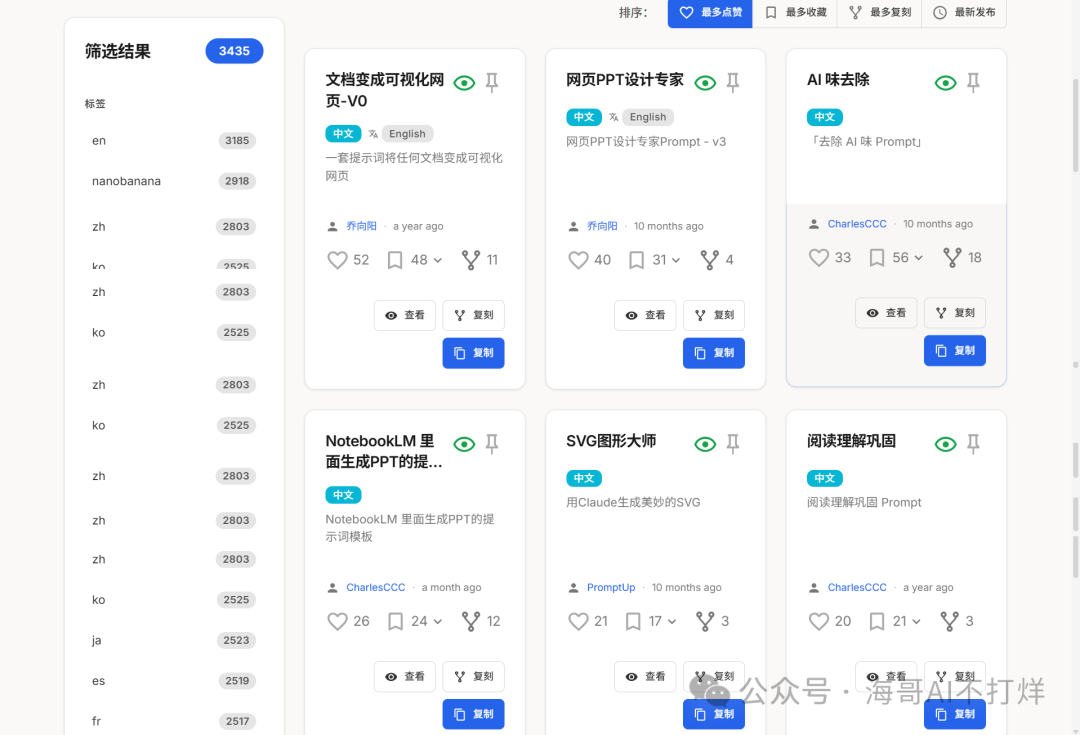Toggle the green eye on SVG图形大师 card

click(705, 444)
